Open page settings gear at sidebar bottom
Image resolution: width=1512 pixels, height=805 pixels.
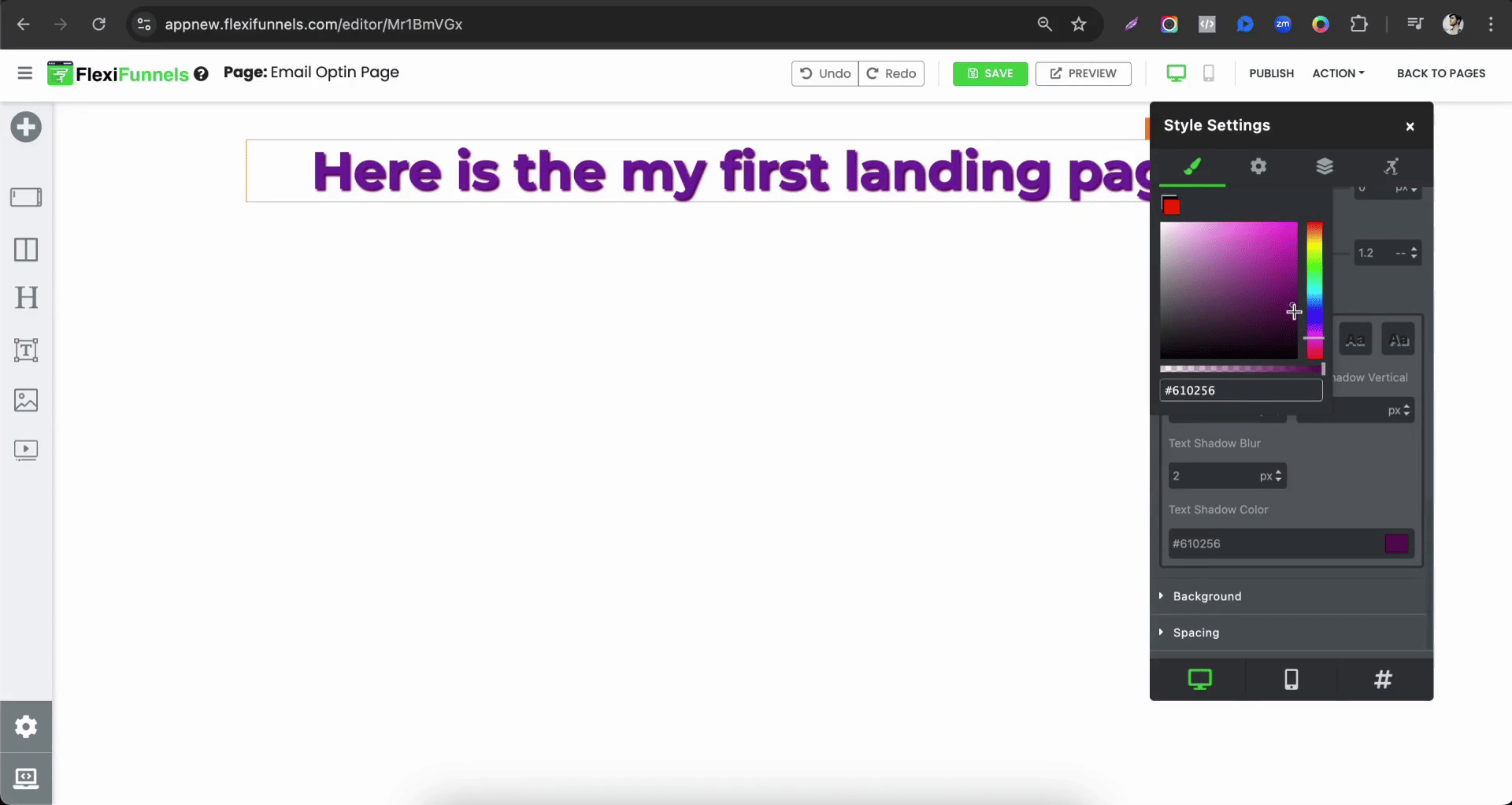click(26, 726)
